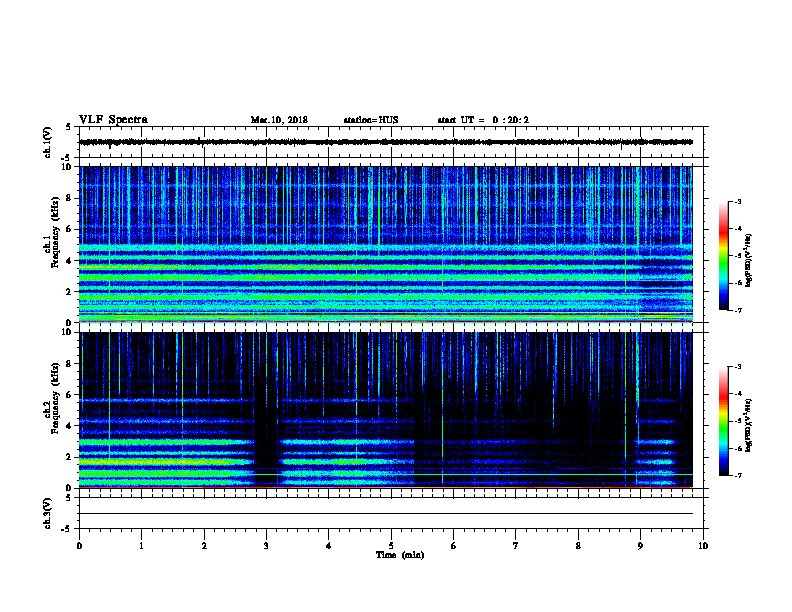Click the ch.2 spectrogram panel
This screenshot has width=792, height=612.
pos(386,410)
